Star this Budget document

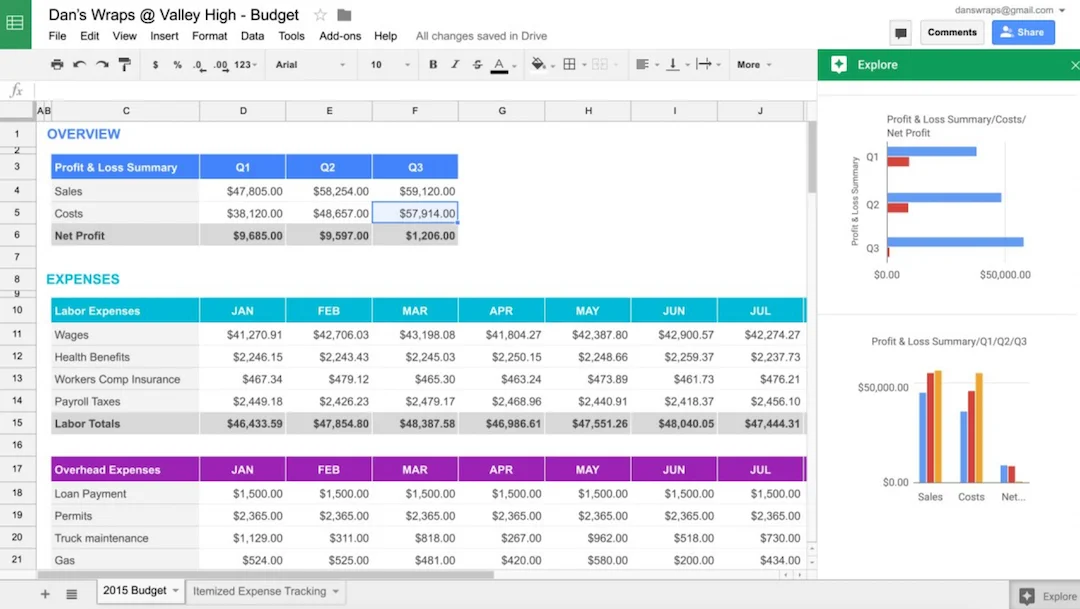pyautogui.click(x=320, y=15)
